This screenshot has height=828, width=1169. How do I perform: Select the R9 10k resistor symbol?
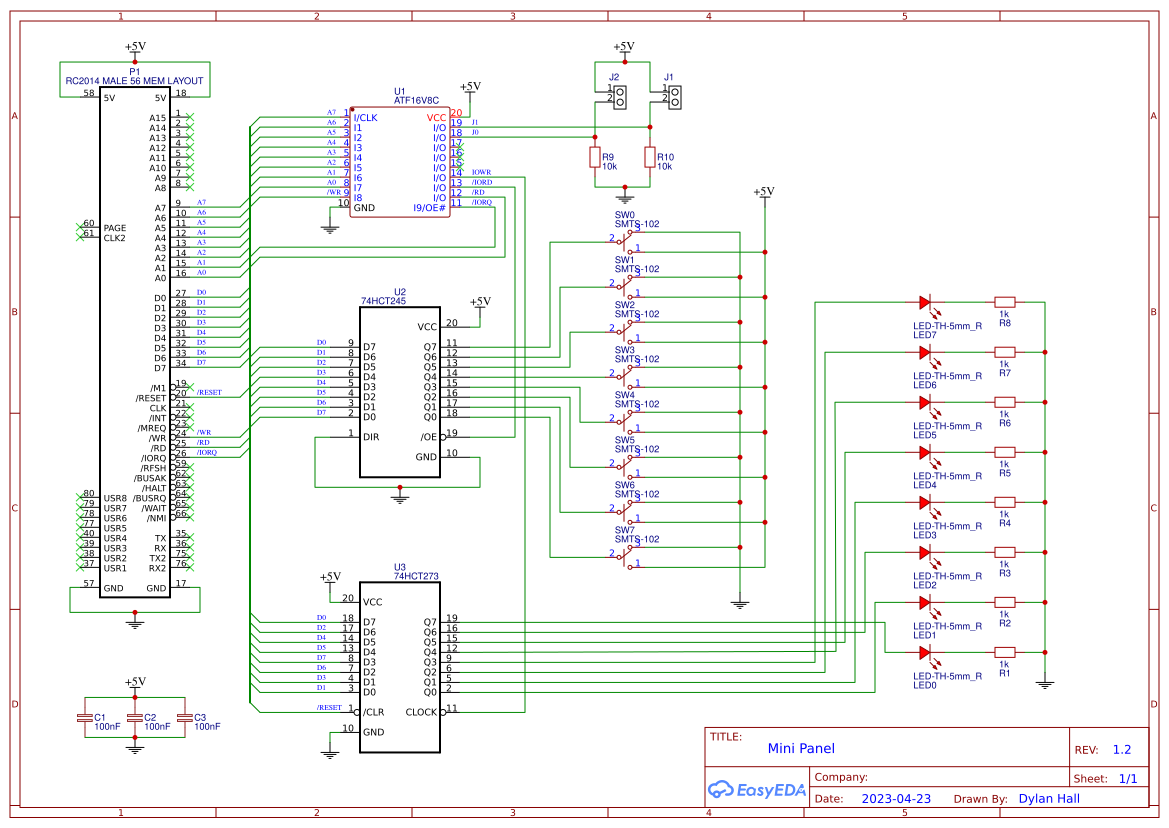point(594,158)
